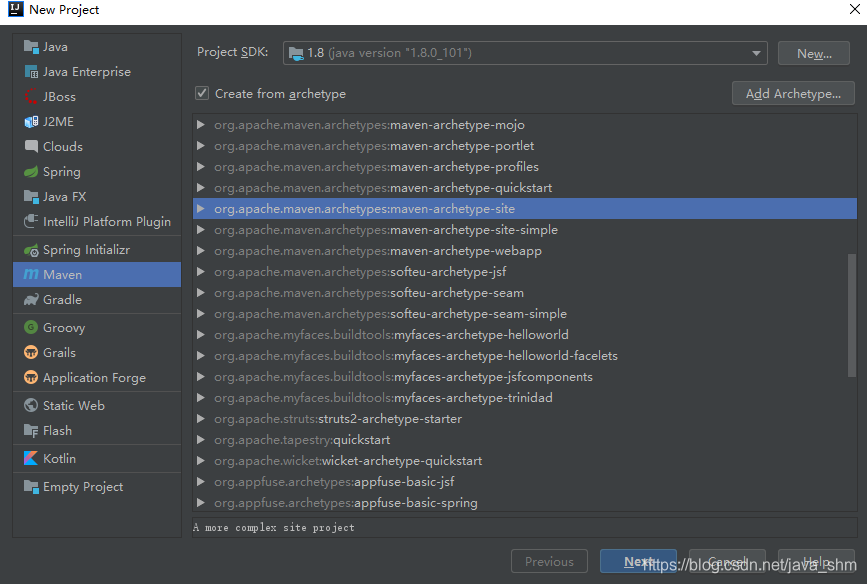Click the Clouds icon
This screenshot has width=867, height=584.
31,146
